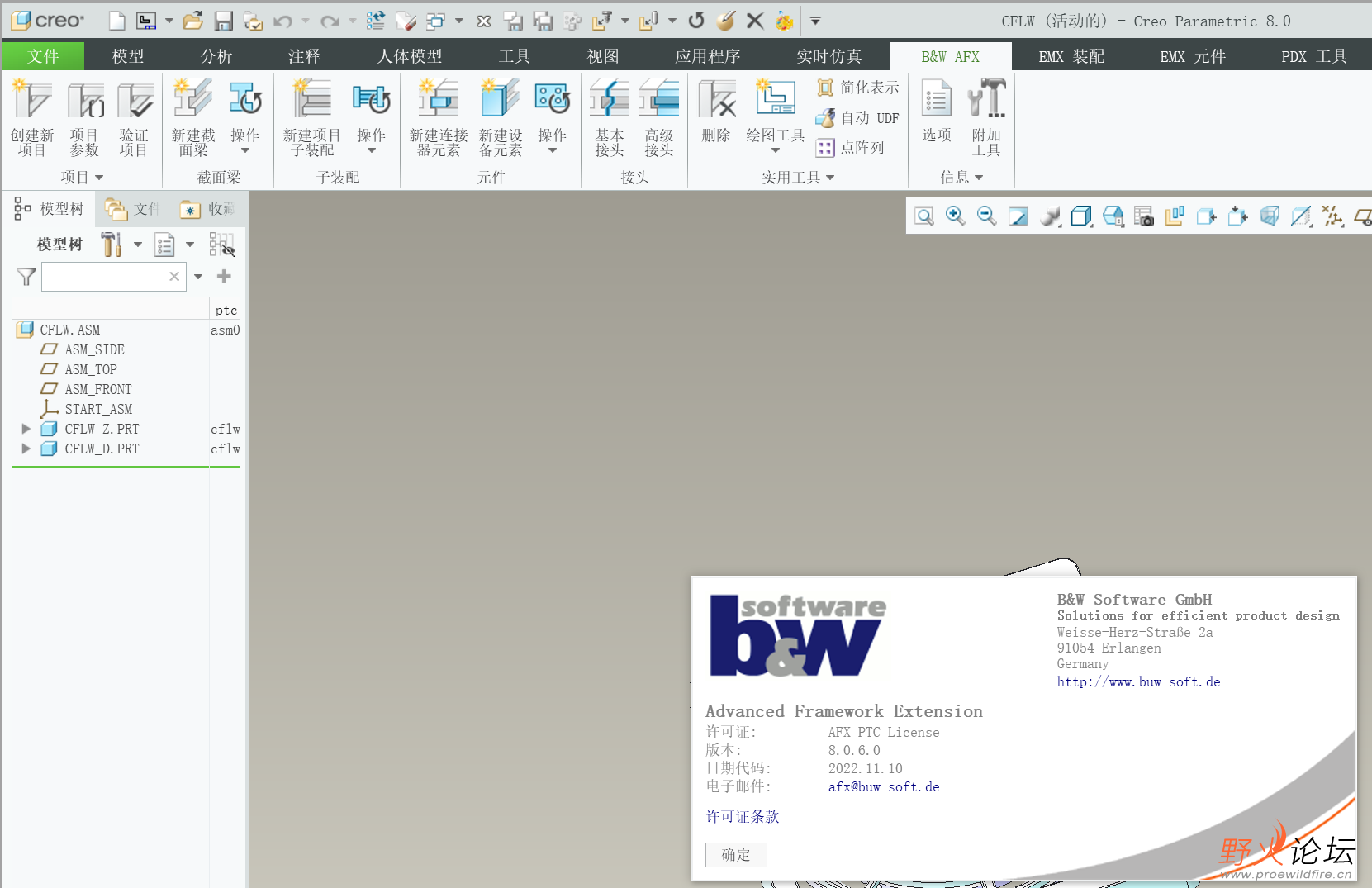Expand the CFLW_Z.PRT tree node
Image resolution: width=1372 pixels, height=888 pixels.
click(26, 429)
